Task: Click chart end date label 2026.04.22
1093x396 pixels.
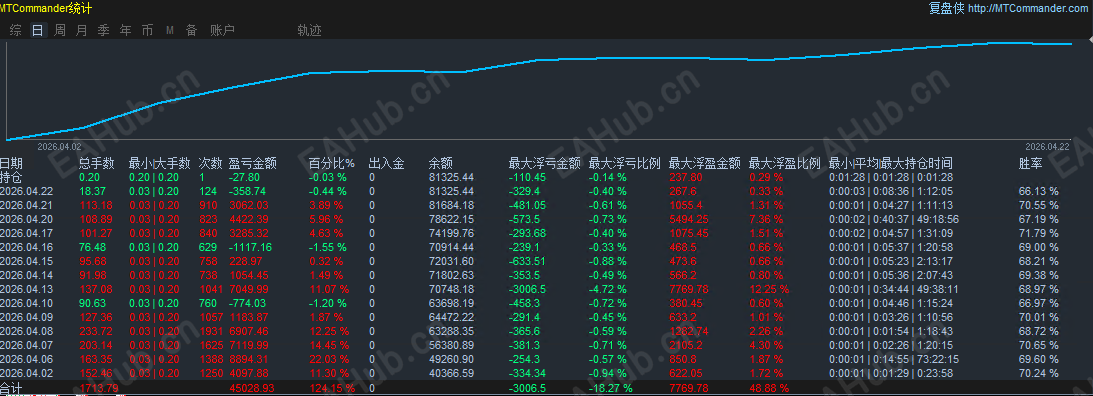Action: point(1047,146)
